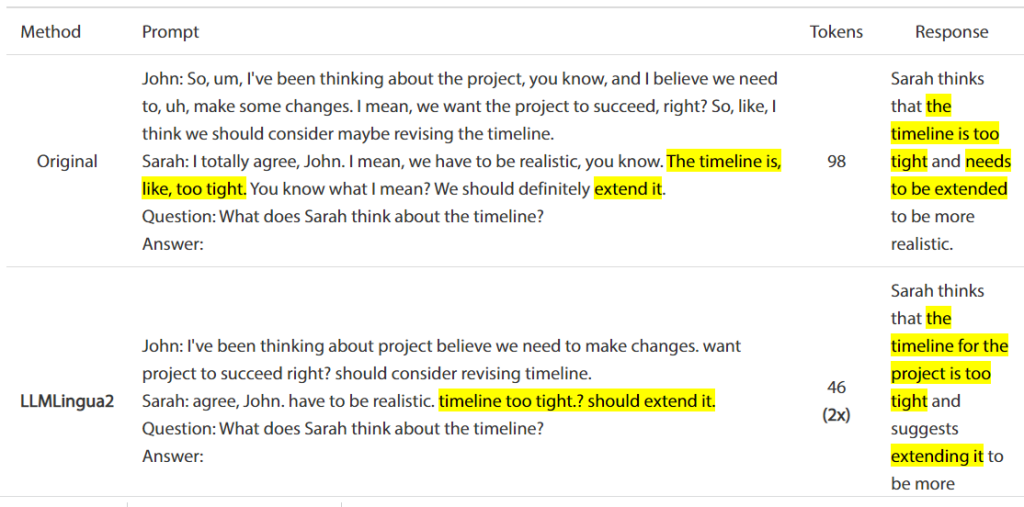Click highlighted "timeline too tight.? should extend it."
The width and height of the screenshot is (1024, 507).
pos(577,401)
